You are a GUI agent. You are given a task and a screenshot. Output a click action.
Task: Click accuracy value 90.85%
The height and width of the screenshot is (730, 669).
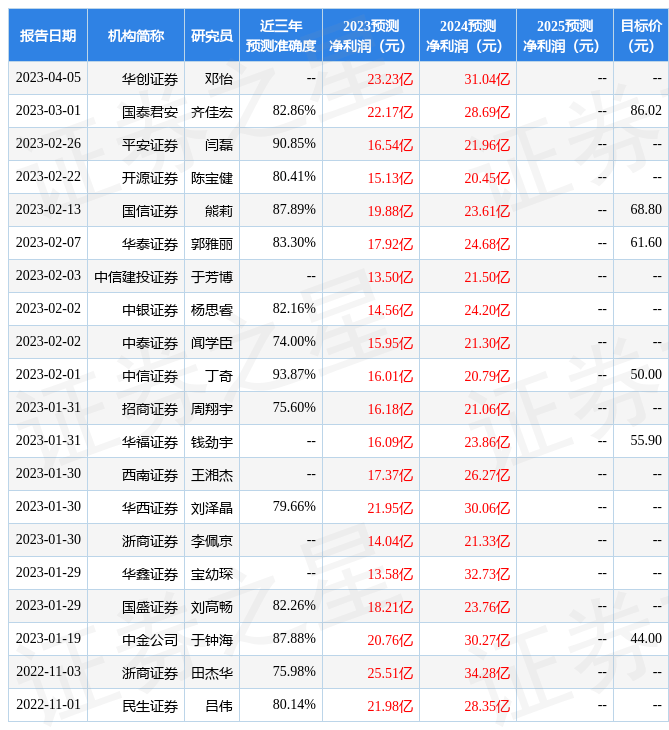click(294, 143)
